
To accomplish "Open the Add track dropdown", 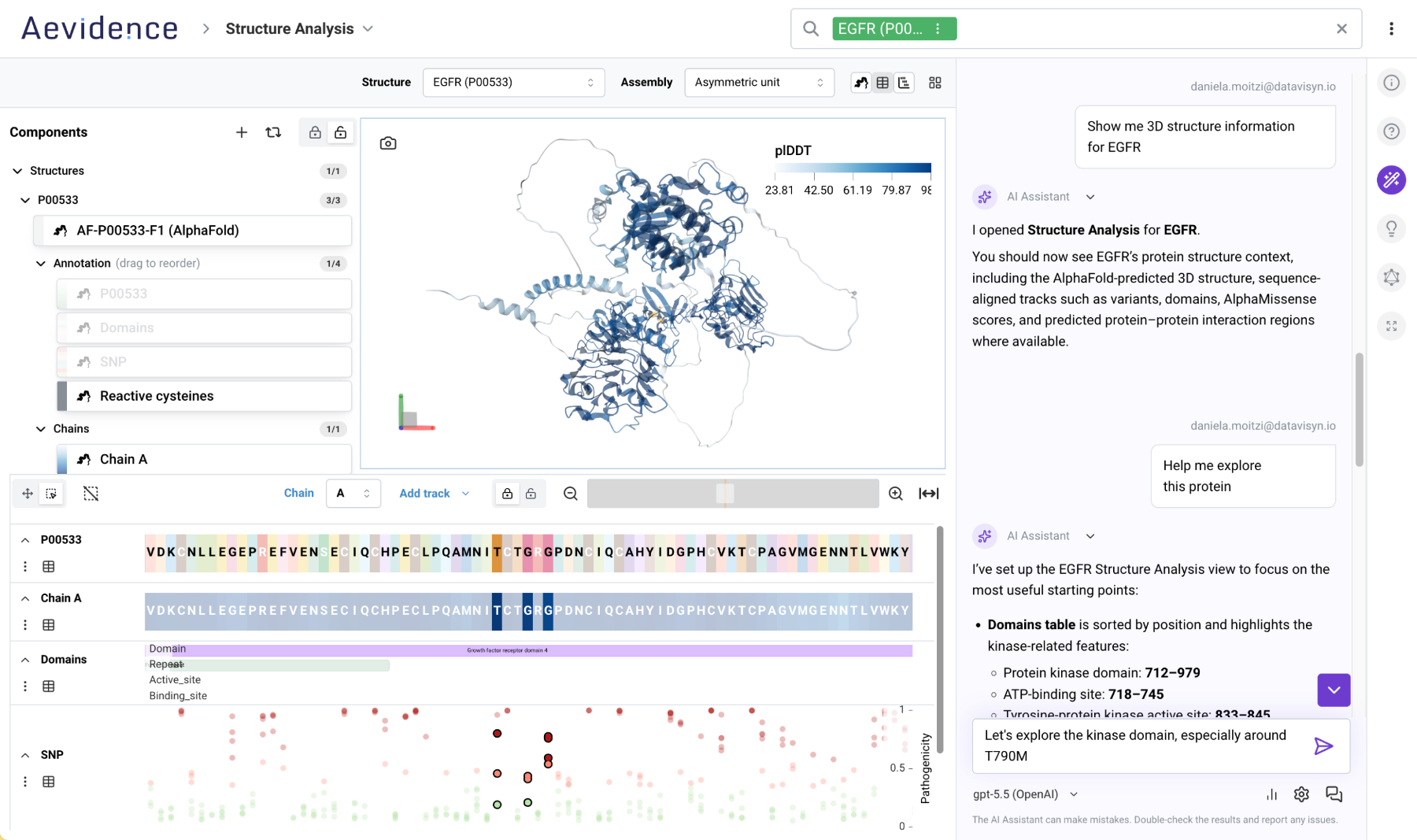I will (434, 494).
